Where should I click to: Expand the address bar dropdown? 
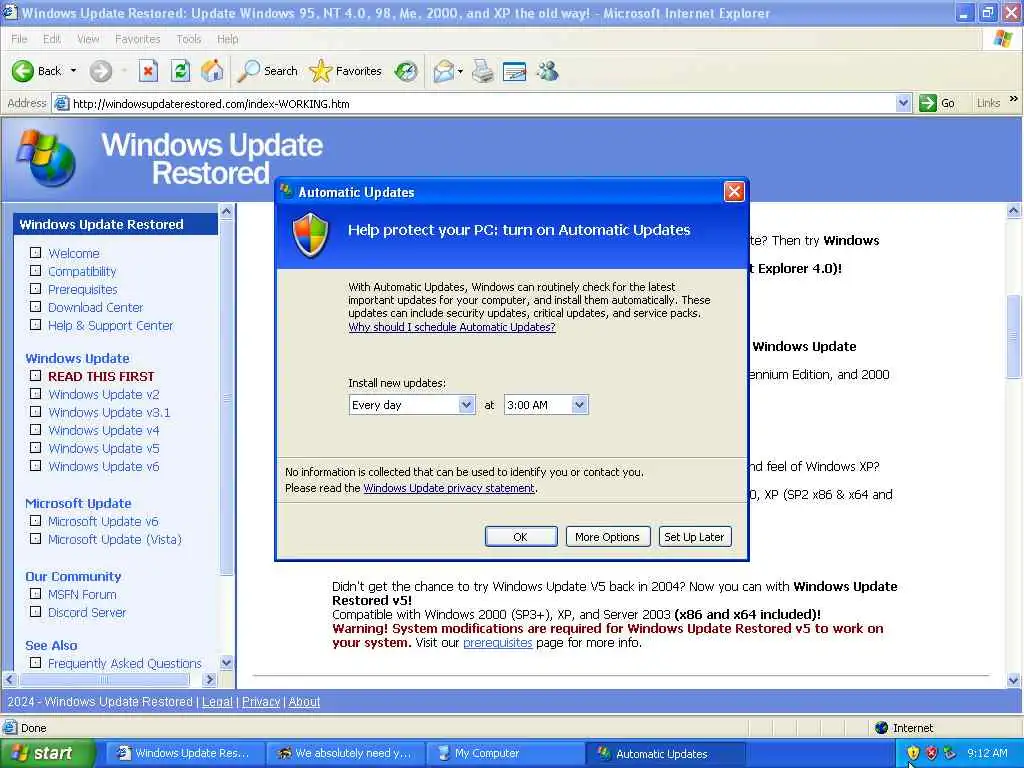click(x=903, y=103)
